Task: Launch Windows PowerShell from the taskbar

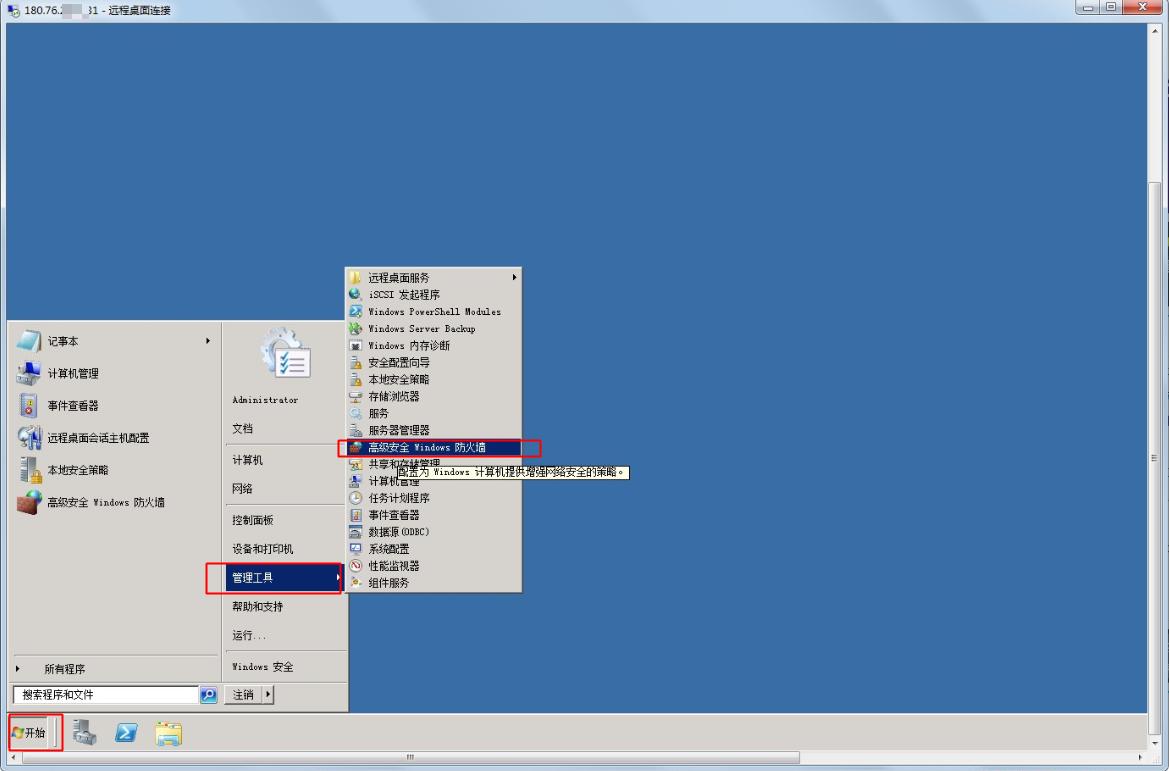Action: click(126, 733)
